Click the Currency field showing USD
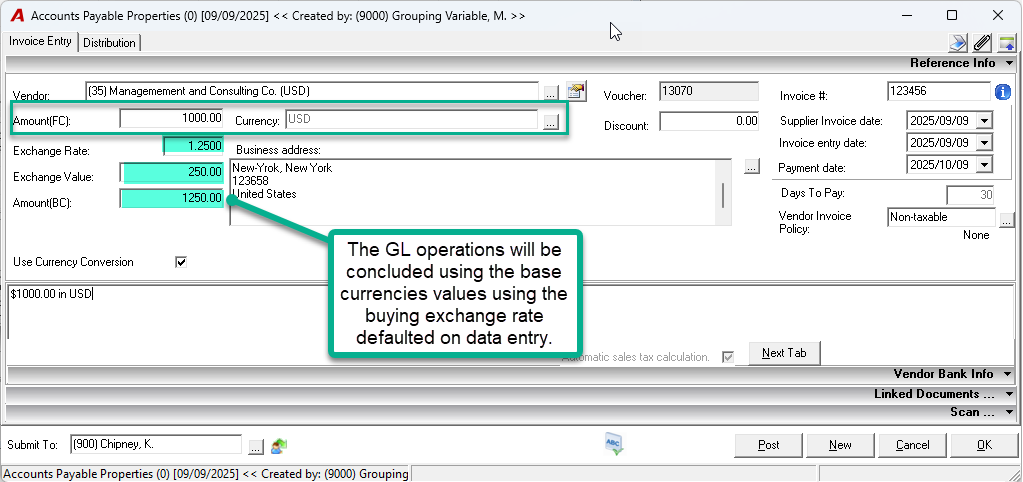The width and height of the screenshot is (1023, 482). coord(412,119)
